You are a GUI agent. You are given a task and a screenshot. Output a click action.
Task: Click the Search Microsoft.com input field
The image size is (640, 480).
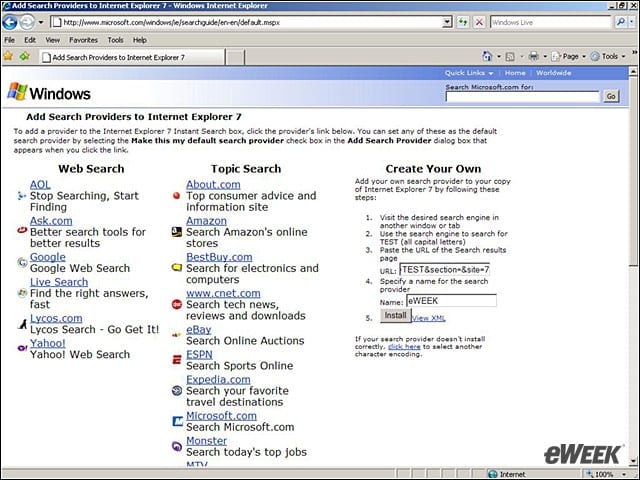tap(522, 96)
